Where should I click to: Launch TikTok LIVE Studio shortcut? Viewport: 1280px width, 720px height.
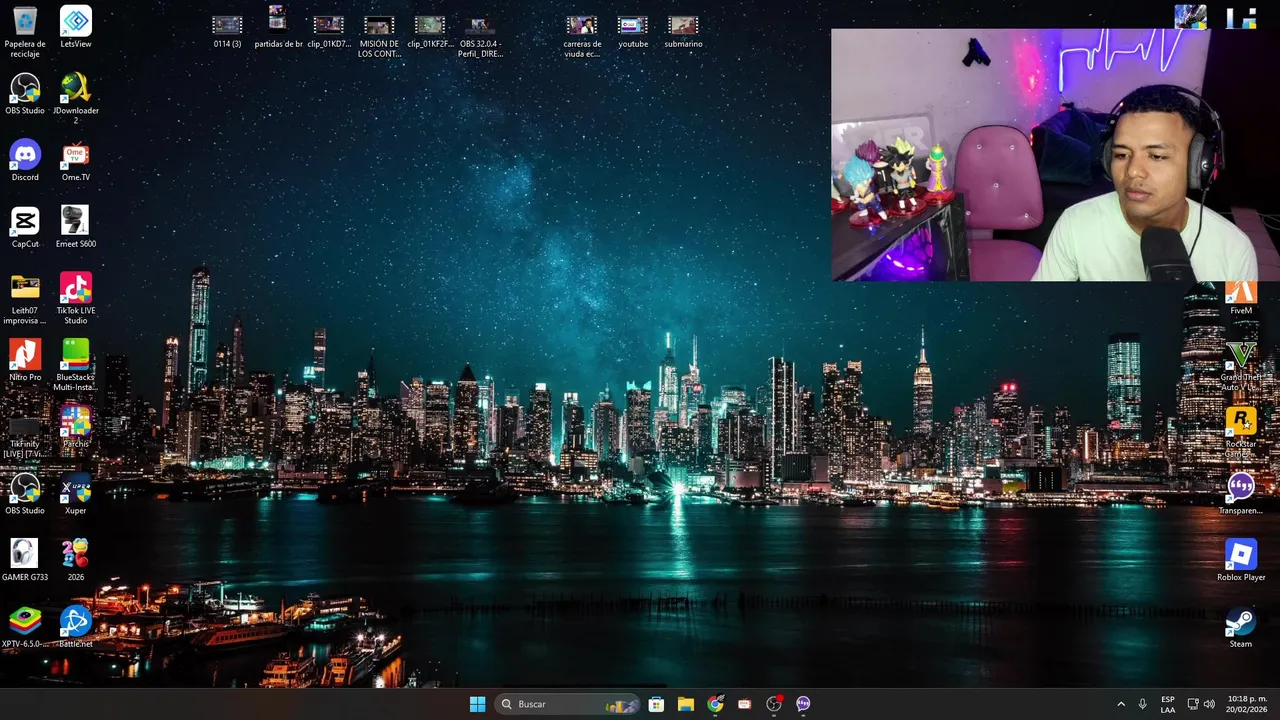pyautogui.click(x=76, y=299)
